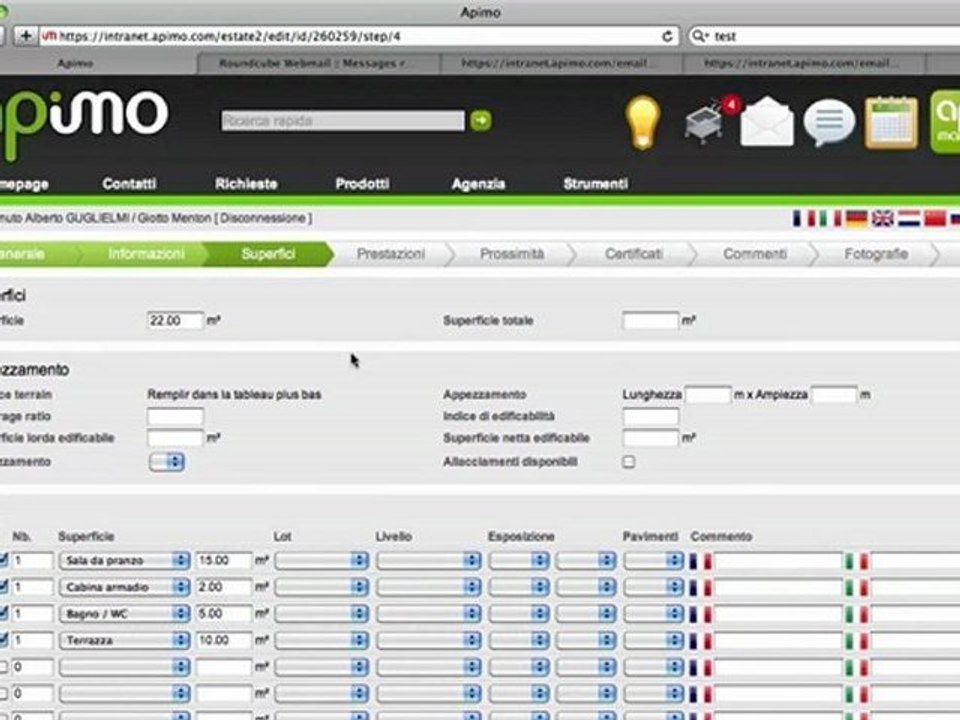Image resolution: width=960 pixels, height=720 pixels.
Task: Uncheck the Cabina armadio row checkbox
Action: [x=3, y=587]
